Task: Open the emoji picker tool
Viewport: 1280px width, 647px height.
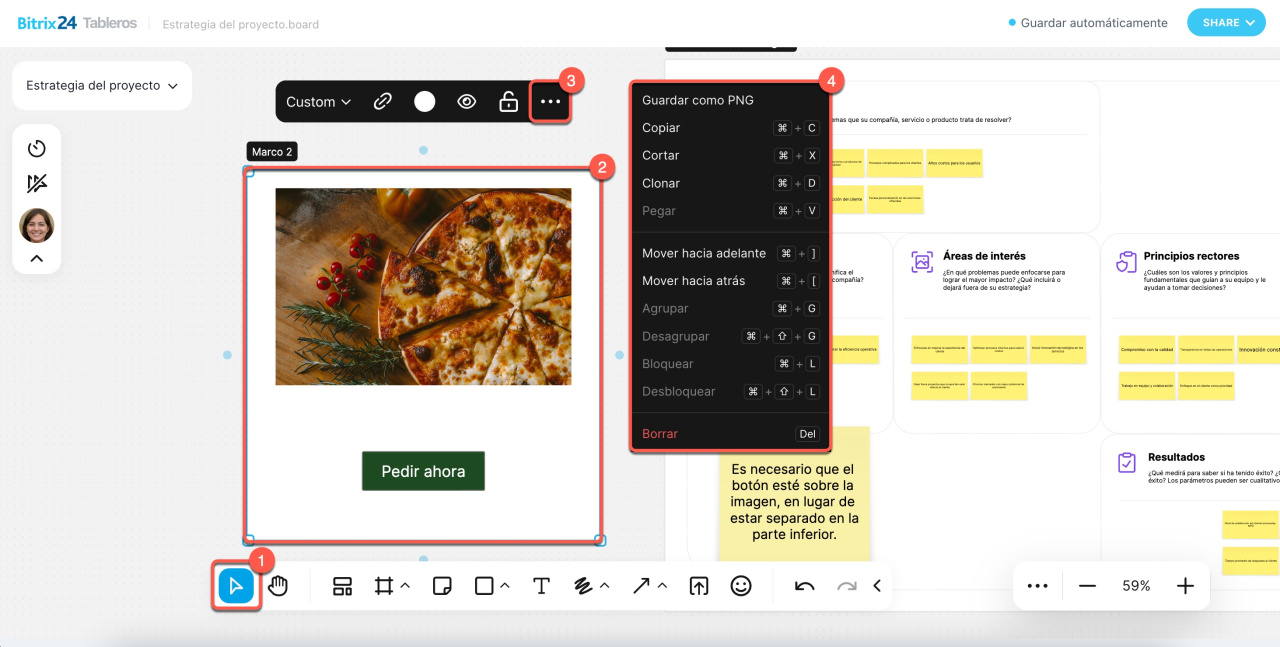Action: click(x=741, y=586)
